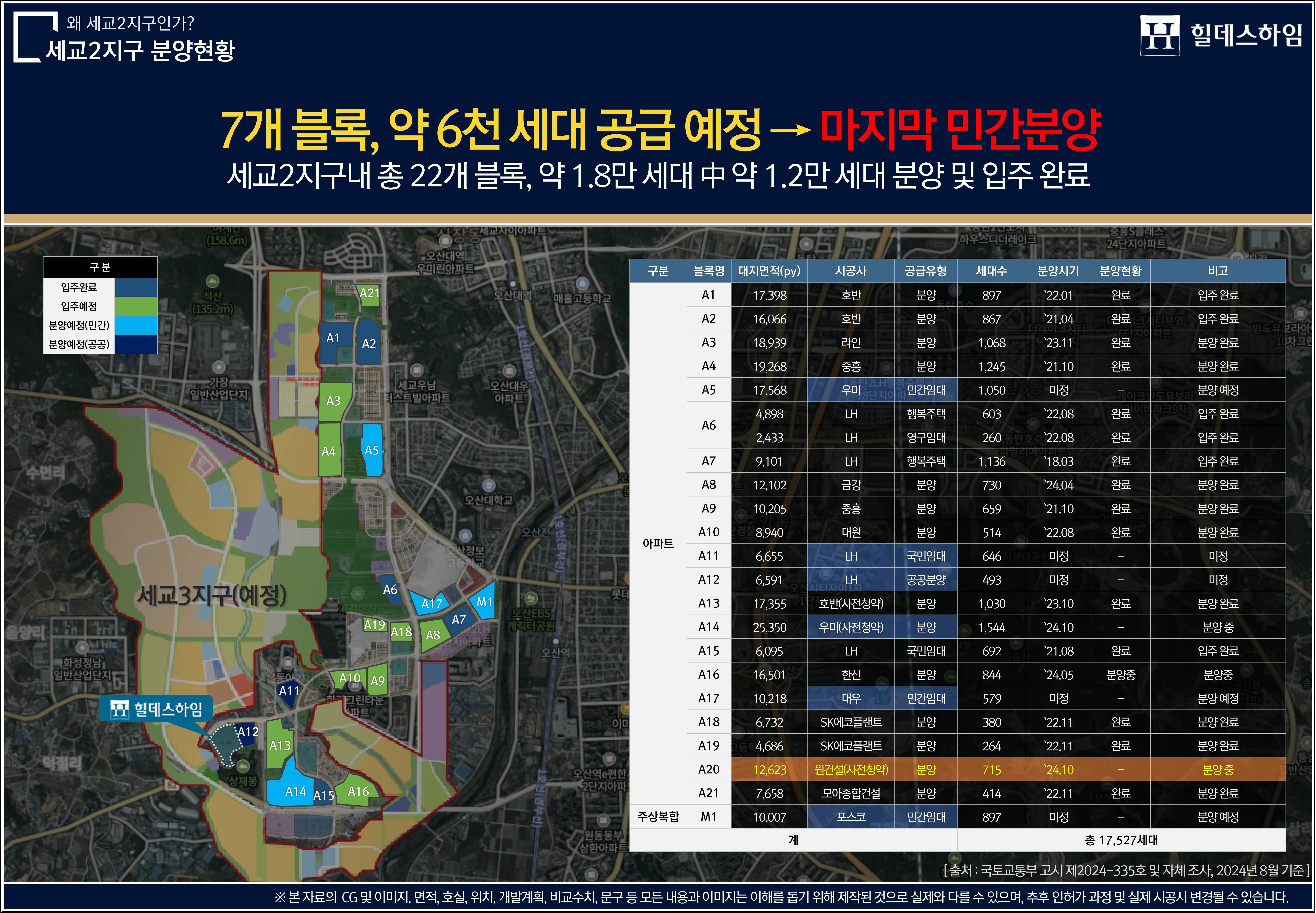Image resolution: width=1316 pixels, height=913 pixels.
Task: Click the 힐데스하임 logo at top right
Action: pos(1221,35)
